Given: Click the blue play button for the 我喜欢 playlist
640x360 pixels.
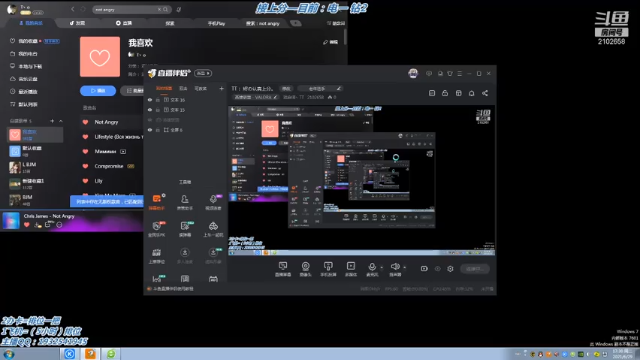Looking at the screenshot, I should (x=98, y=91).
